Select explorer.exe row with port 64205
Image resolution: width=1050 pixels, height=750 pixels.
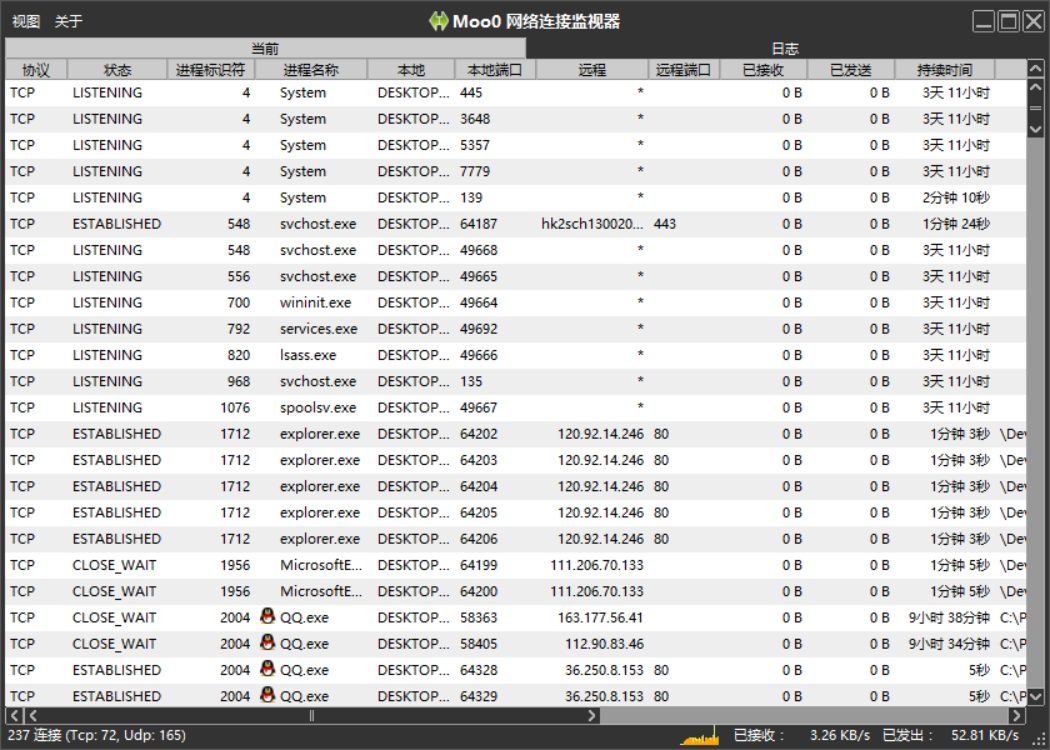[516, 512]
